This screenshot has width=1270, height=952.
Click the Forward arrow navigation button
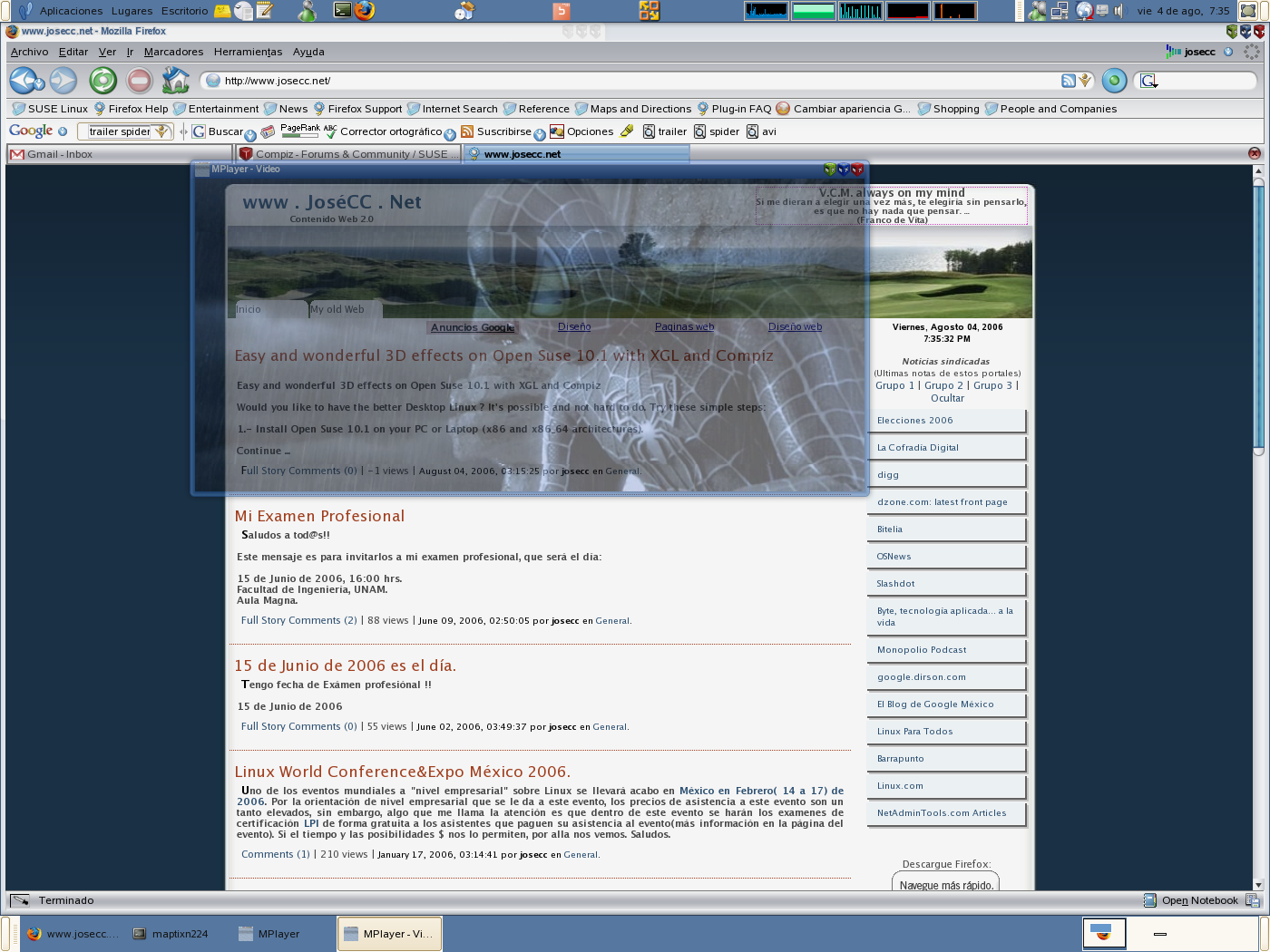click(x=63, y=81)
